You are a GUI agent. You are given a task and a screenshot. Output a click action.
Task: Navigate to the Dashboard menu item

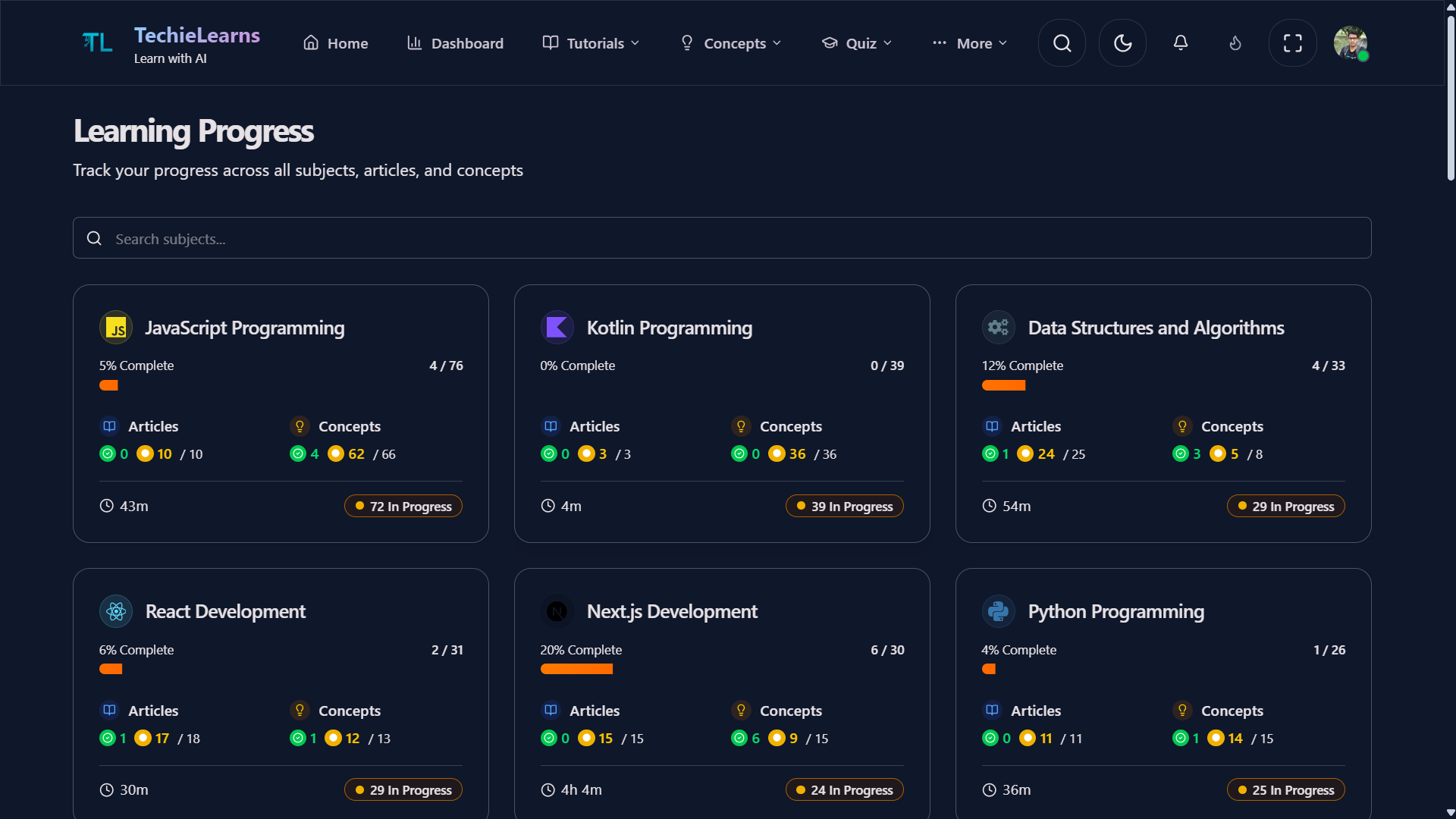[455, 43]
